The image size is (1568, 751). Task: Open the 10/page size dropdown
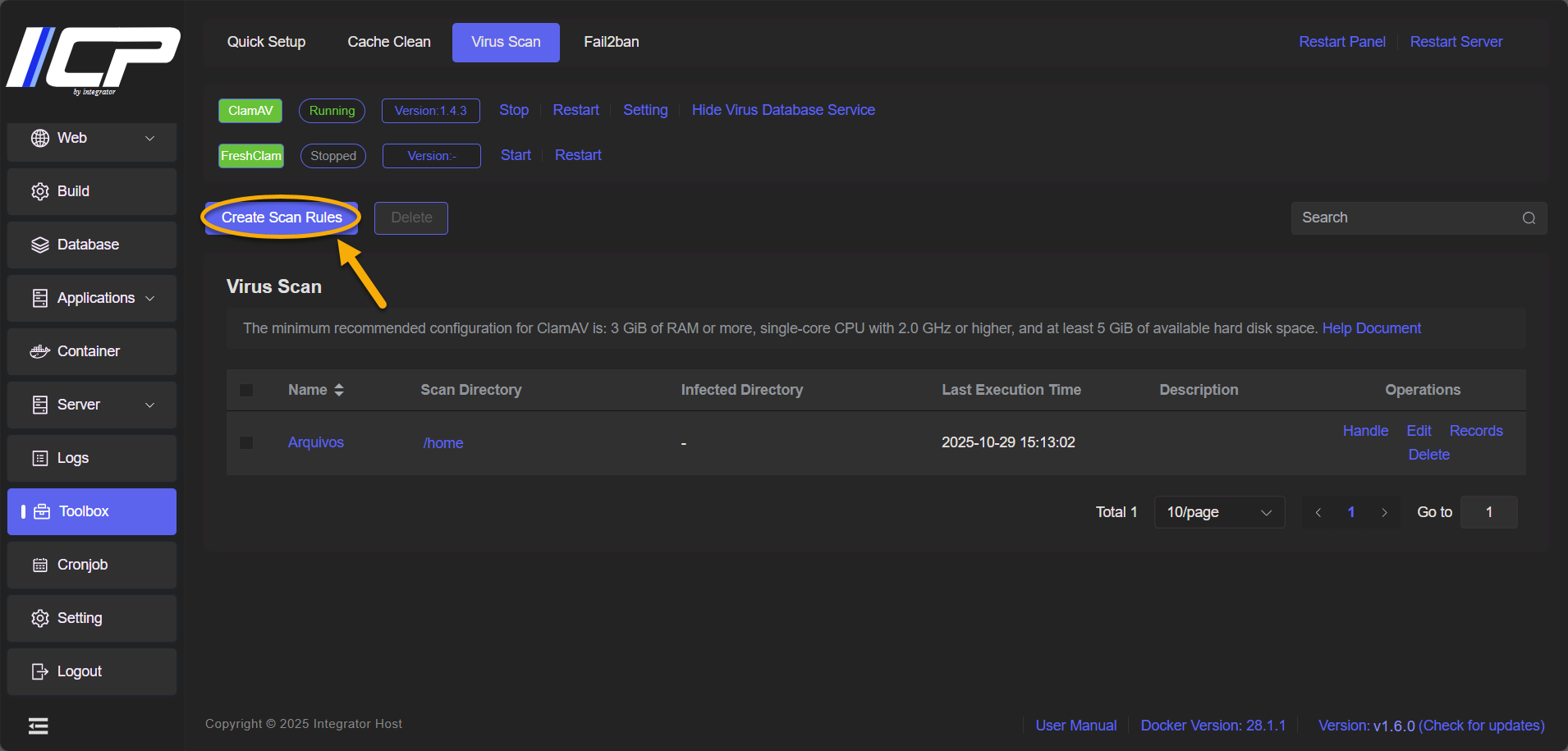(x=1219, y=512)
